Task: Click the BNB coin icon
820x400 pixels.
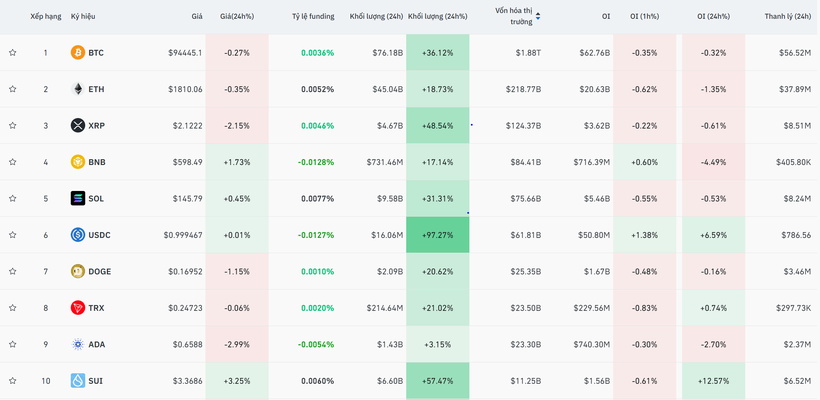Action: [x=77, y=162]
